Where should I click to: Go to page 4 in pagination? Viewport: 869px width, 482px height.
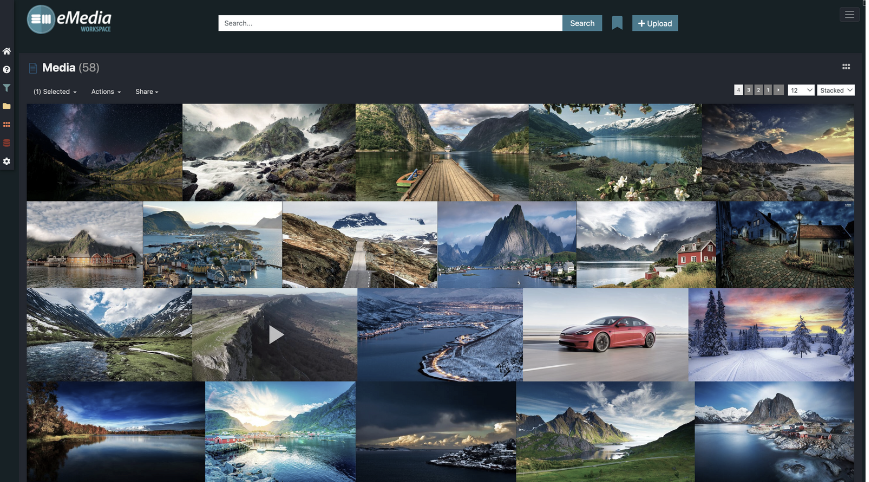coord(738,90)
